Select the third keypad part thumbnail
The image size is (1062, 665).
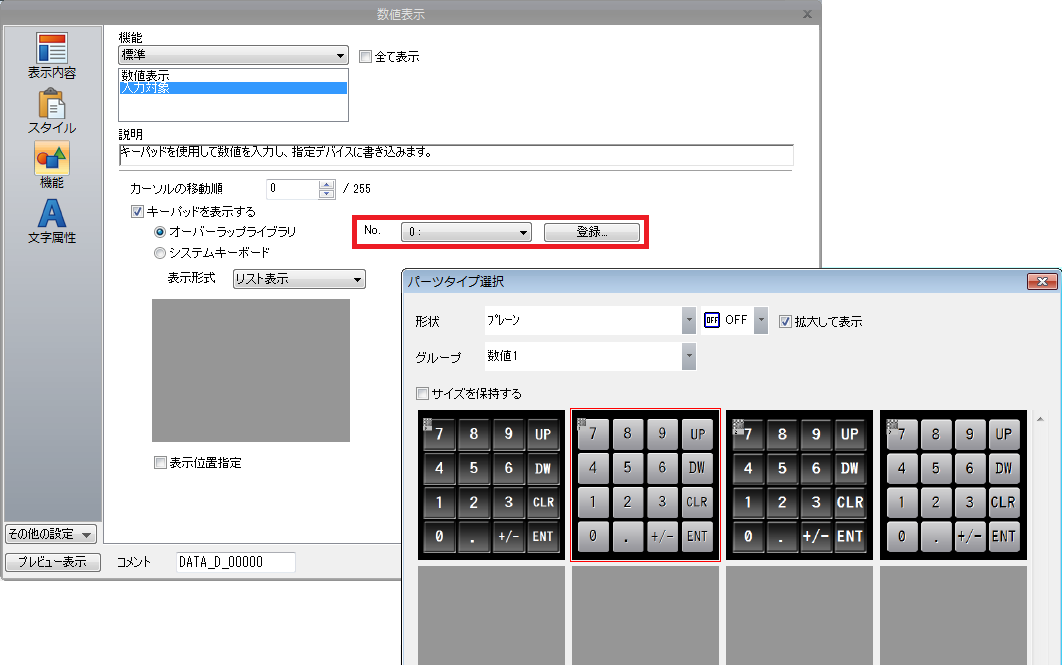(799, 485)
